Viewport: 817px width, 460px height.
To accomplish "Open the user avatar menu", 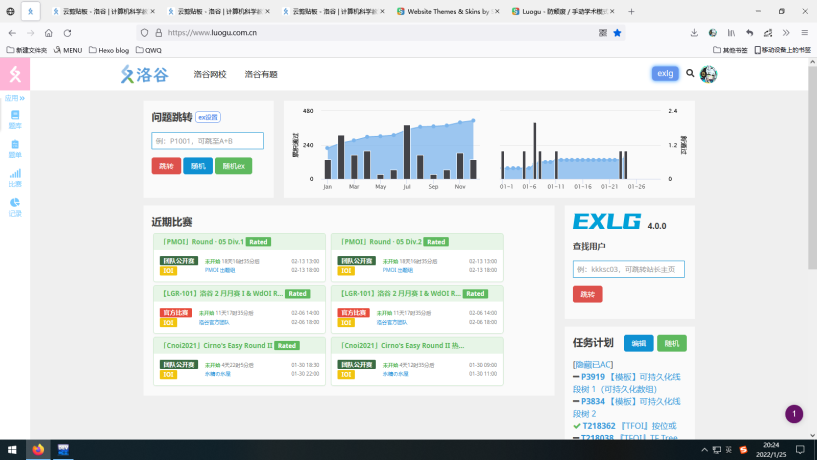I will [709, 74].
